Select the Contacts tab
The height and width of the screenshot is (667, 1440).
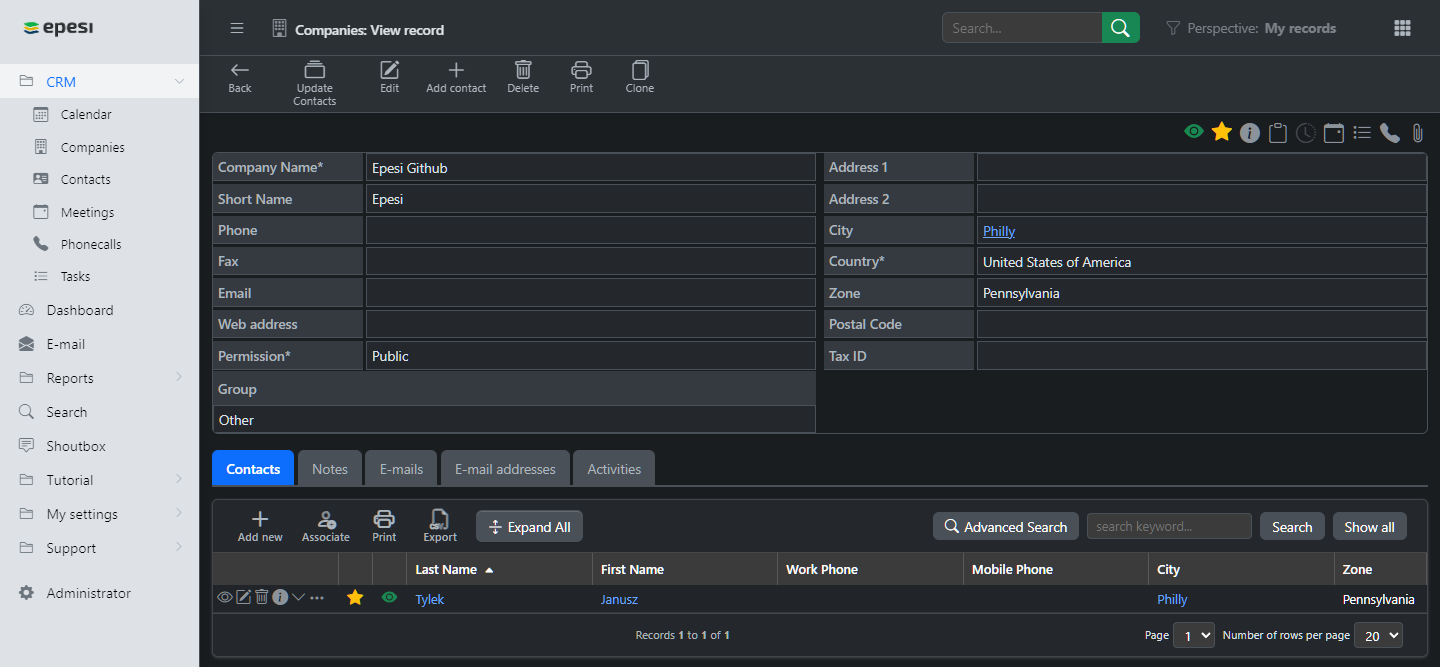pyautogui.click(x=253, y=469)
